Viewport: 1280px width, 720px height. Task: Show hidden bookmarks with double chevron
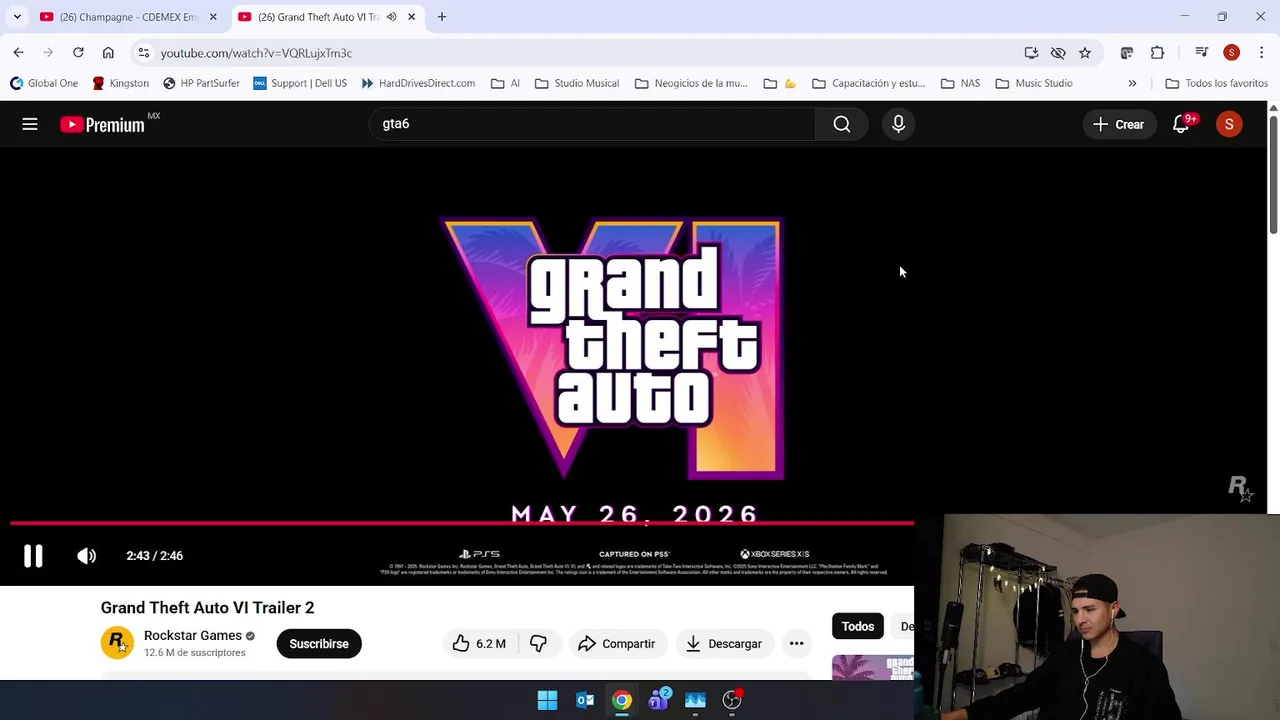(1132, 83)
